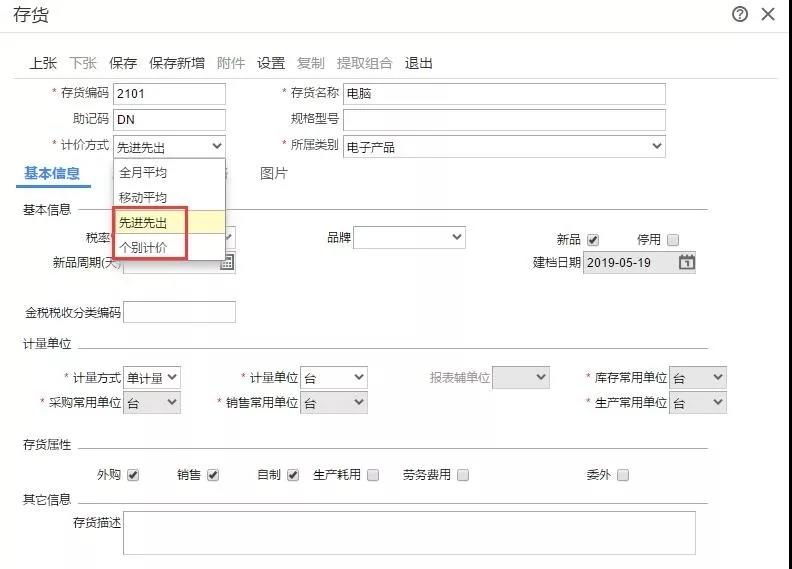Image resolution: width=792 pixels, height=569 pixels.
Task: Click the 退出 button
Action: click(x=418, y=63)
